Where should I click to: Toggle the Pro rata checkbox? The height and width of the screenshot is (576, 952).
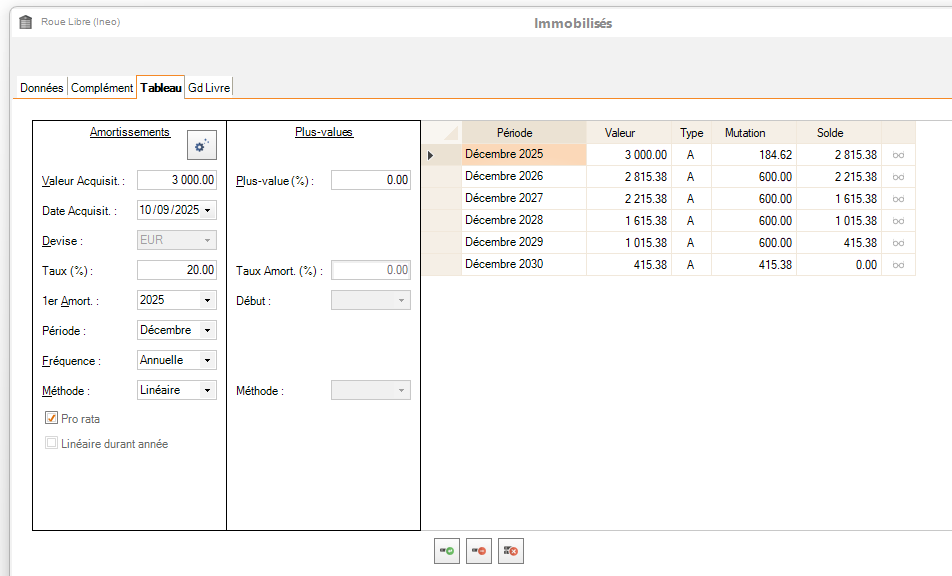click(52, 419)
